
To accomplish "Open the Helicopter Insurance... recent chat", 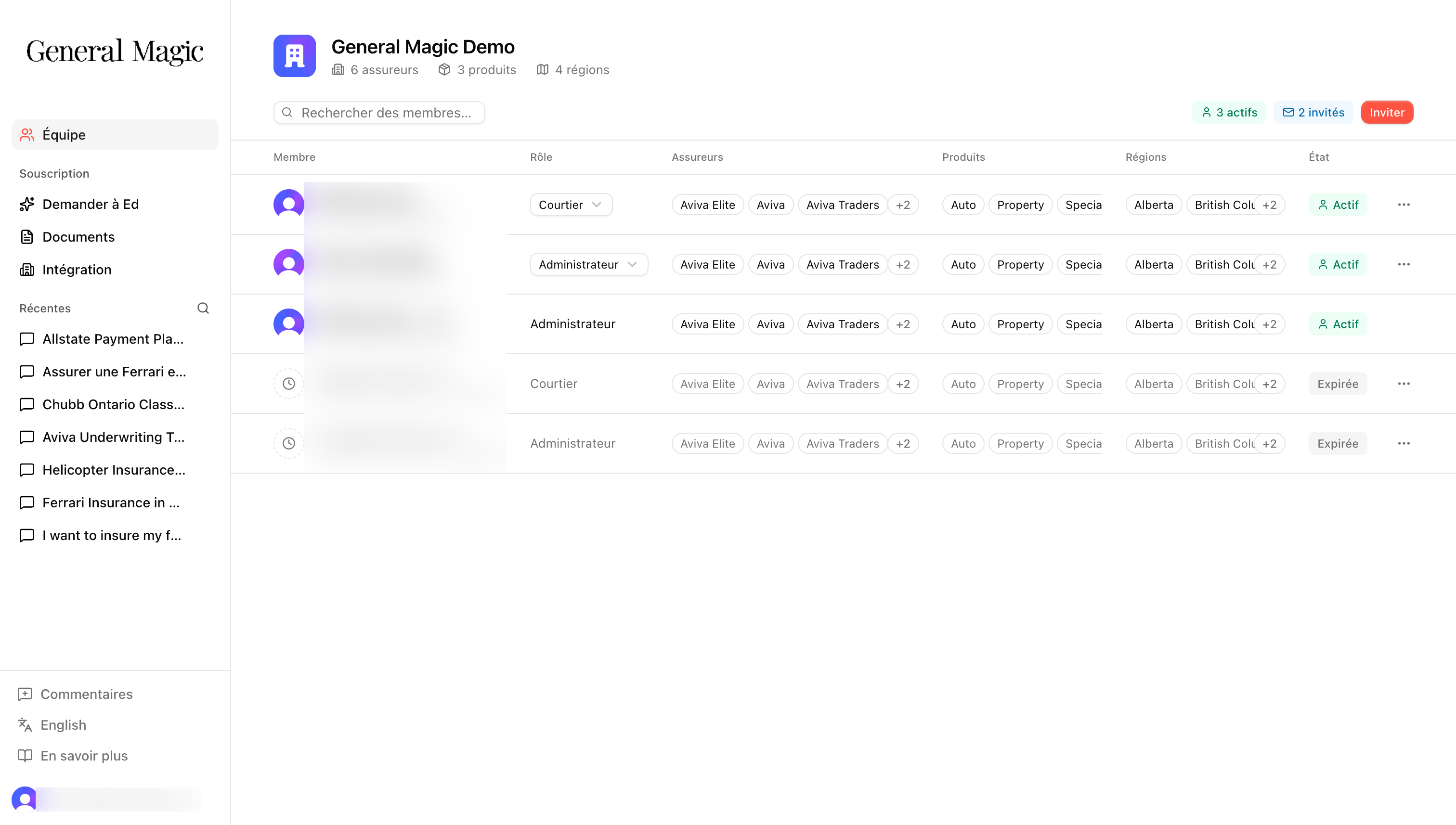I will click(x=115, y=470).
